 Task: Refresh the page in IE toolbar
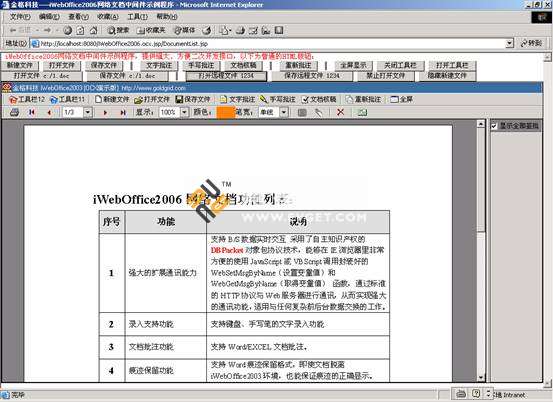coord(80,30)
